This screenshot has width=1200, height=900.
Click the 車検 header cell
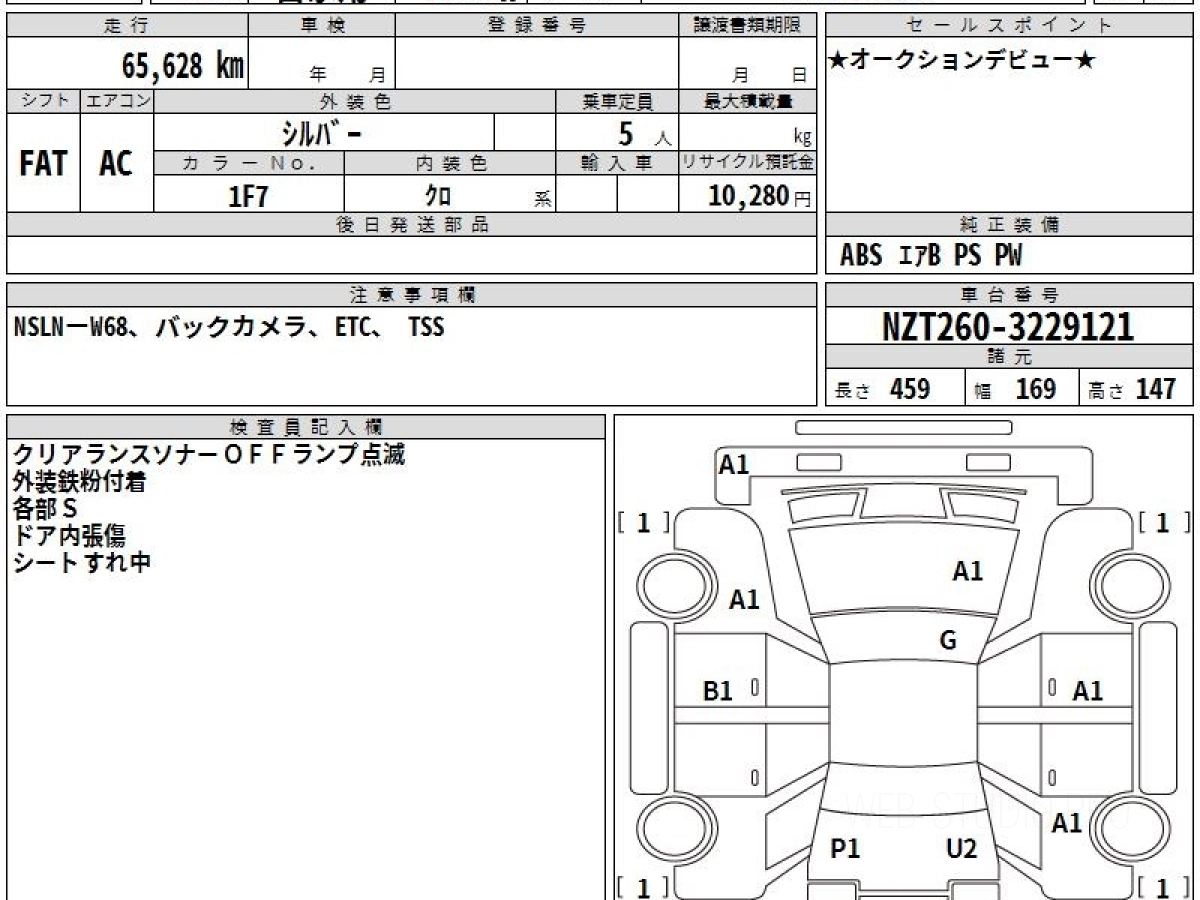coord(322,26)
